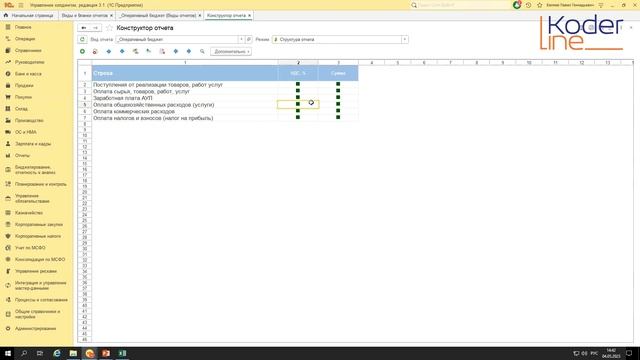Select row 'Поступления от реализации товаров, работ услуг'
The height and width of the screenshot is (360, 640).
[x=184, y=85]
